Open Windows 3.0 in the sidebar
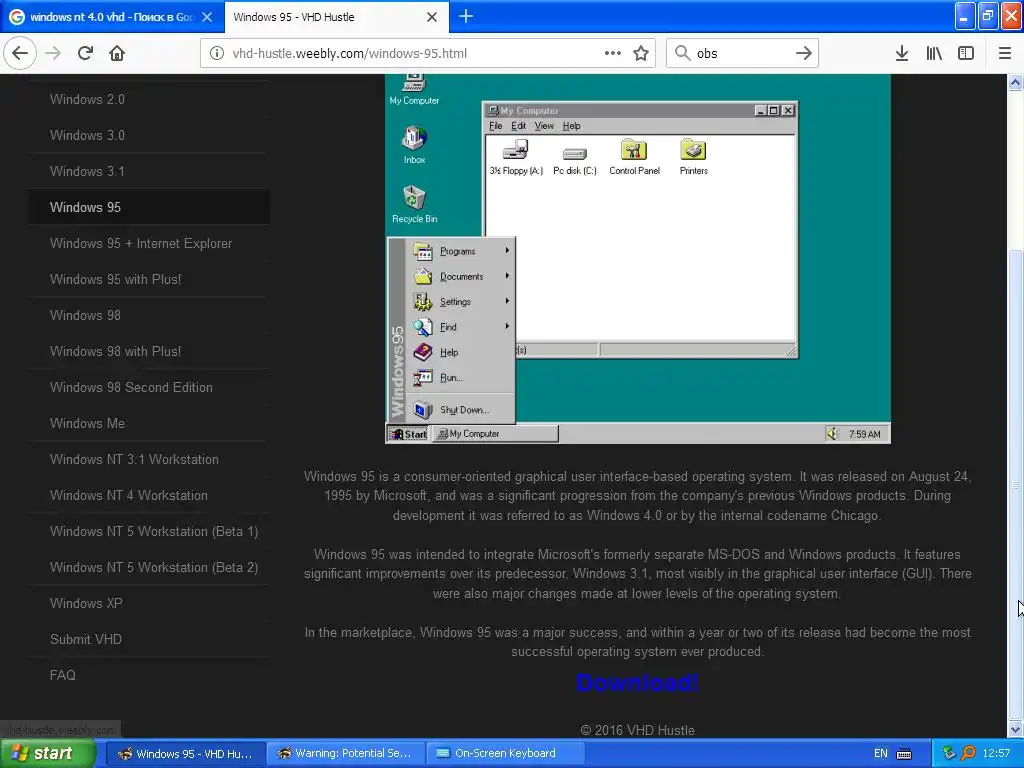Screen dimensions: 1024x768 click(x=87, y=135)
